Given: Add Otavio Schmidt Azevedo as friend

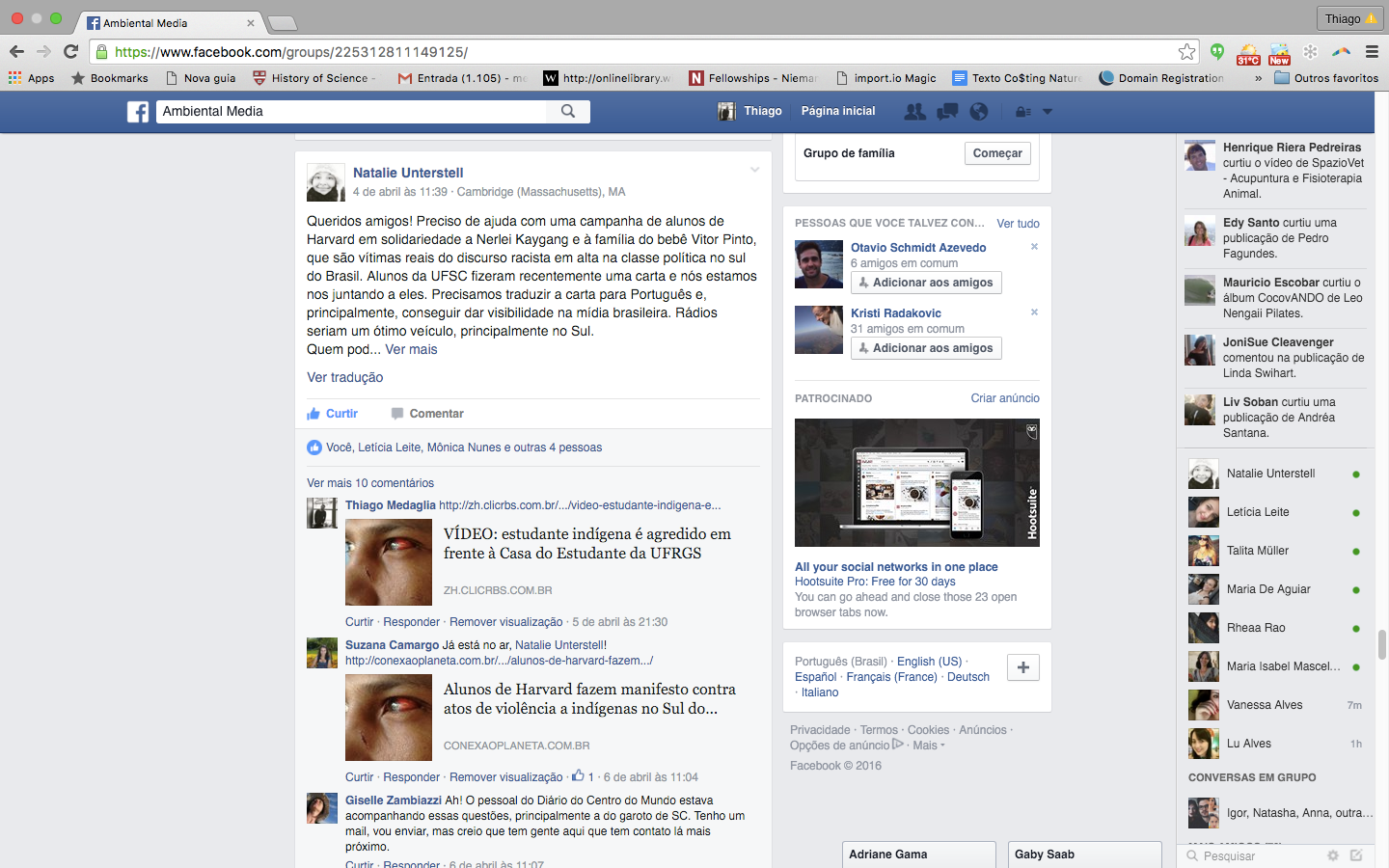Looking at the screenshot, I should pos(926,283).
